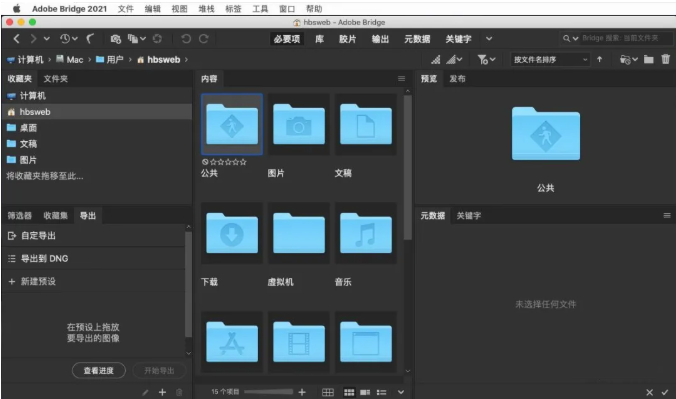Click the 查看进度 button
The height and width of the screenshot is (399, 676).
tap(99, 371)
